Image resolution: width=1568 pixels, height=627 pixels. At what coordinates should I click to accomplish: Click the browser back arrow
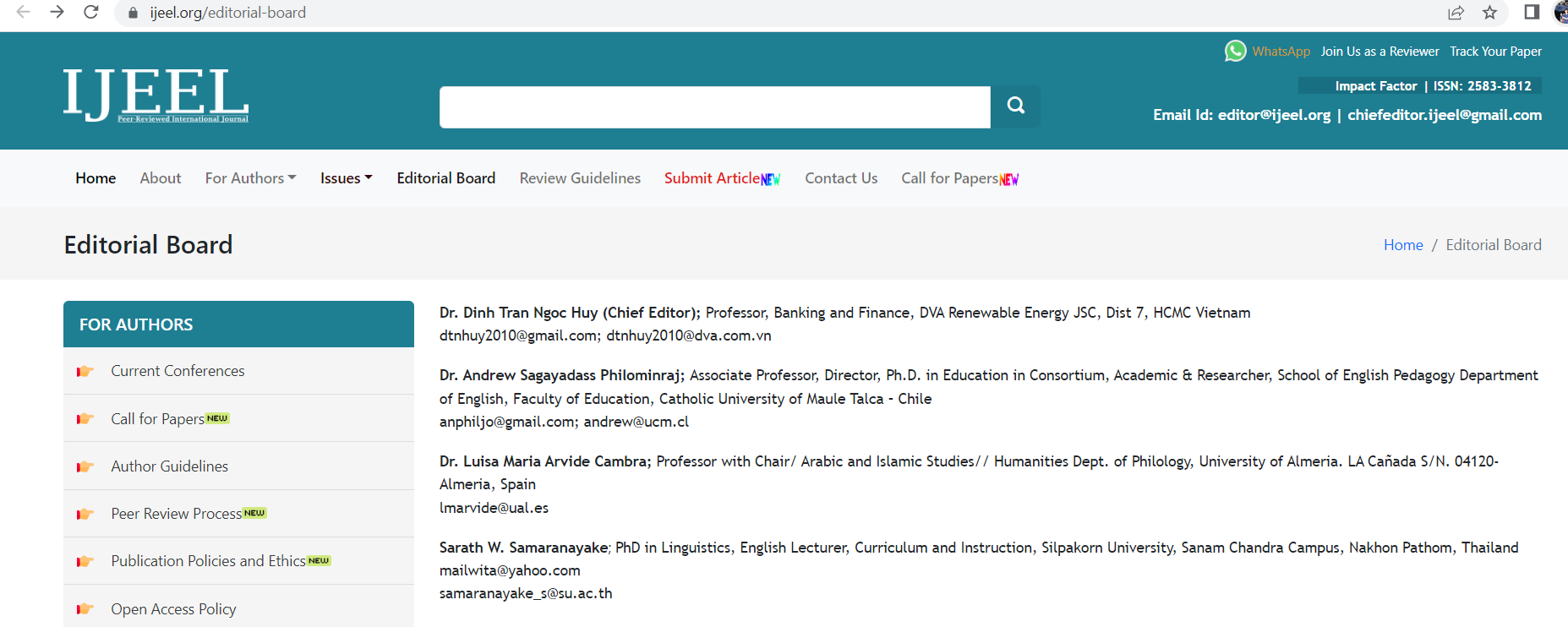tap(22, 13)
